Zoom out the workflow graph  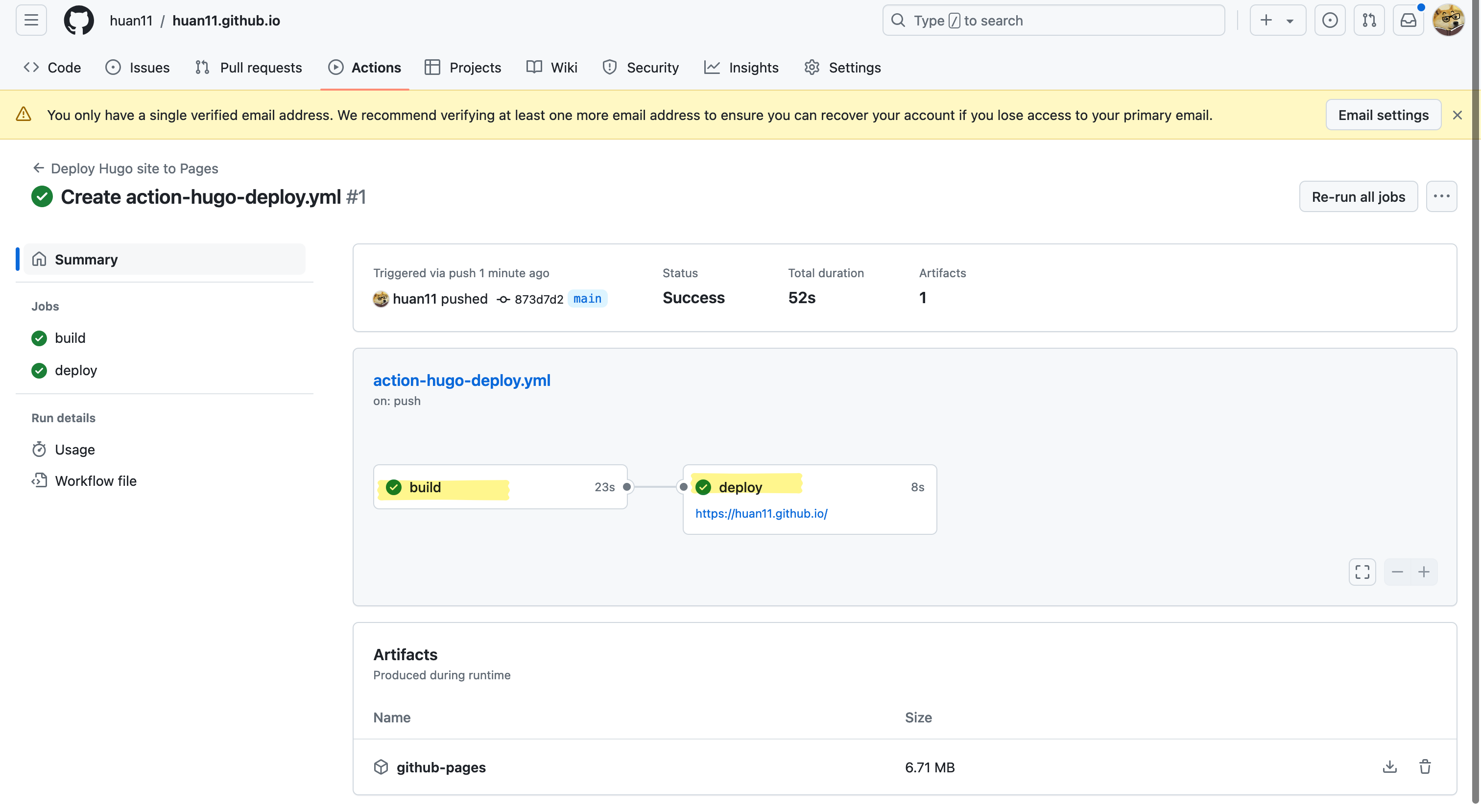[x=1397, y=572]
